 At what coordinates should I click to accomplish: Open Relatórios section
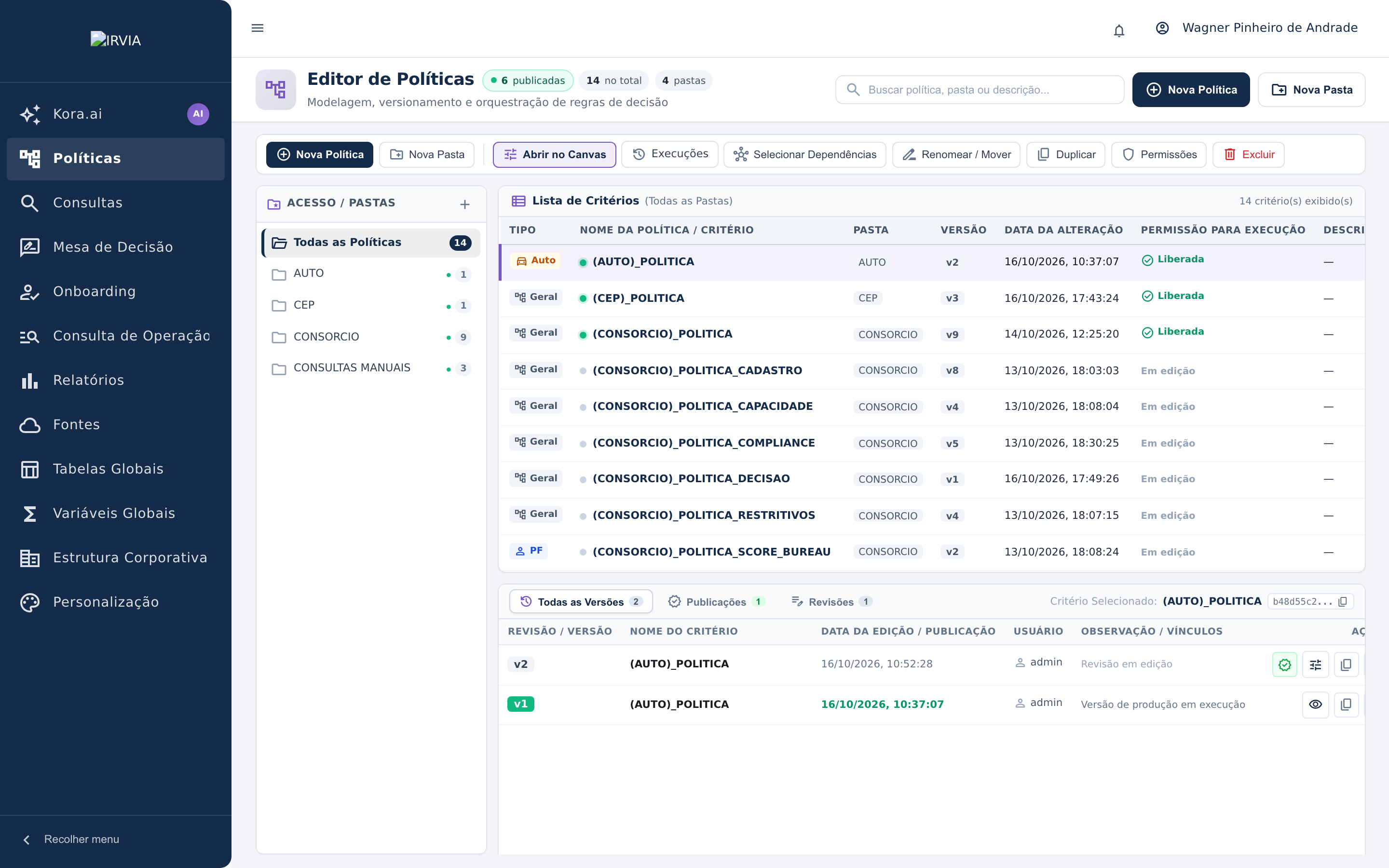pyautogui.click(x=115, y=380)
